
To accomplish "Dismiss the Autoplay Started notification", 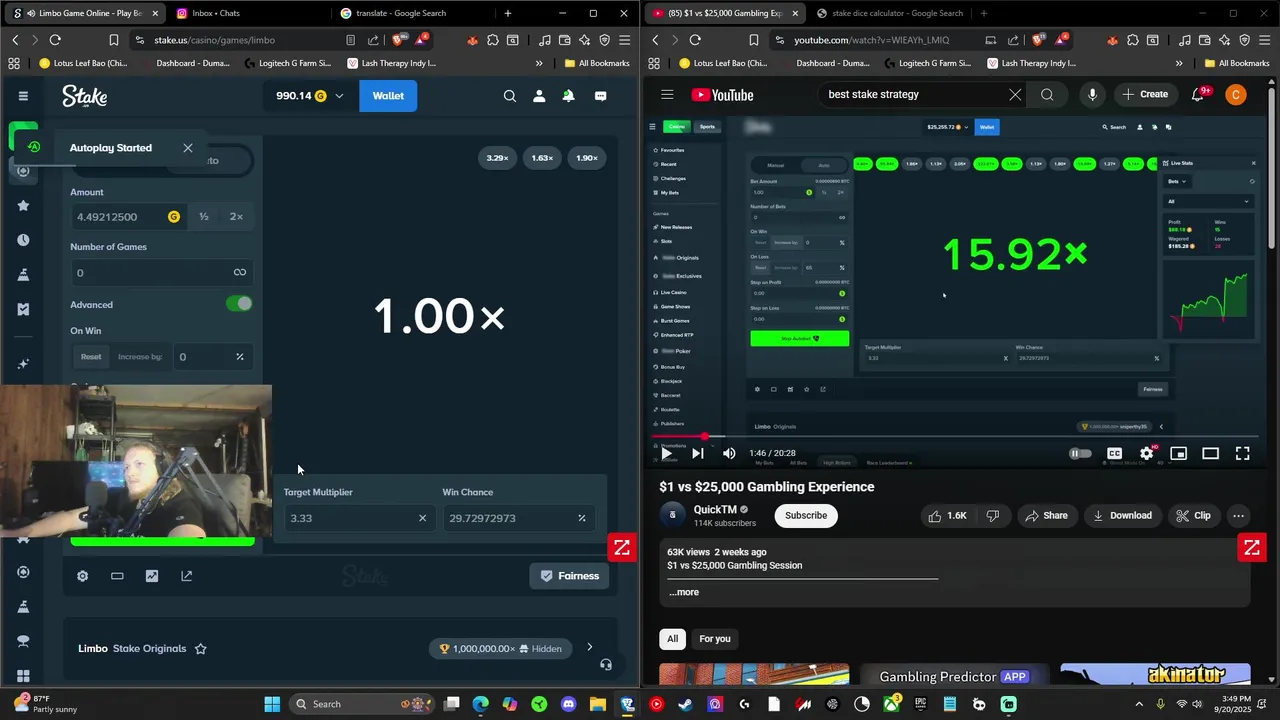I will tap(188, 148).
